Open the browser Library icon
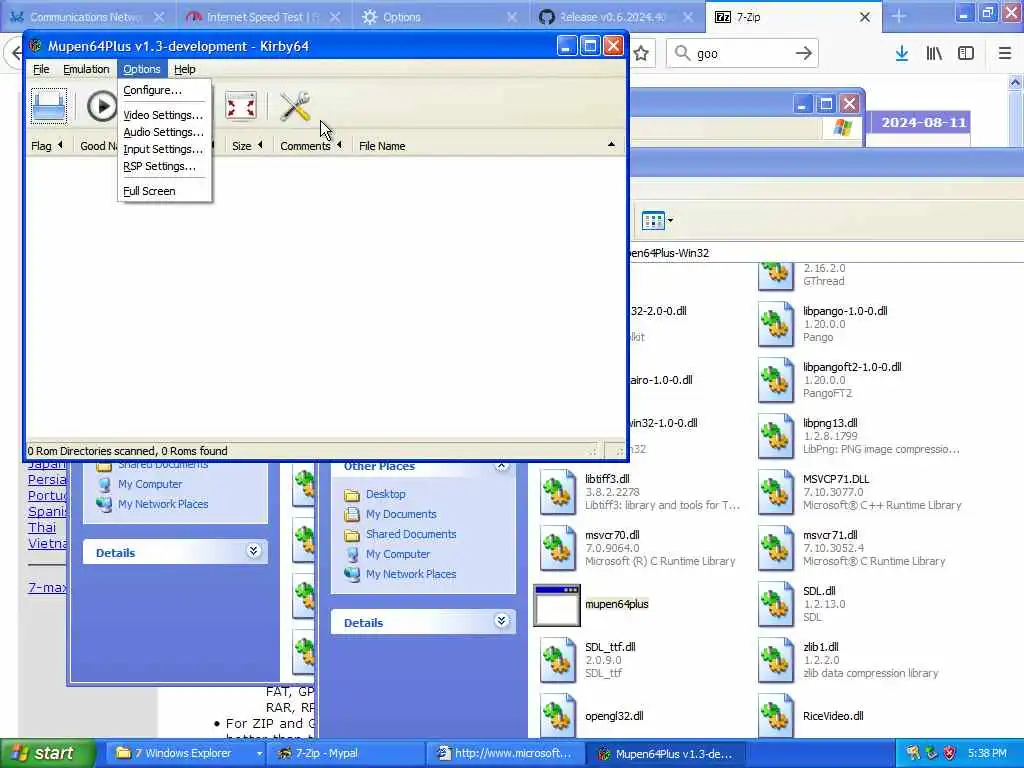This screenshot has width=1024, height=768. [x=934, y=54]
